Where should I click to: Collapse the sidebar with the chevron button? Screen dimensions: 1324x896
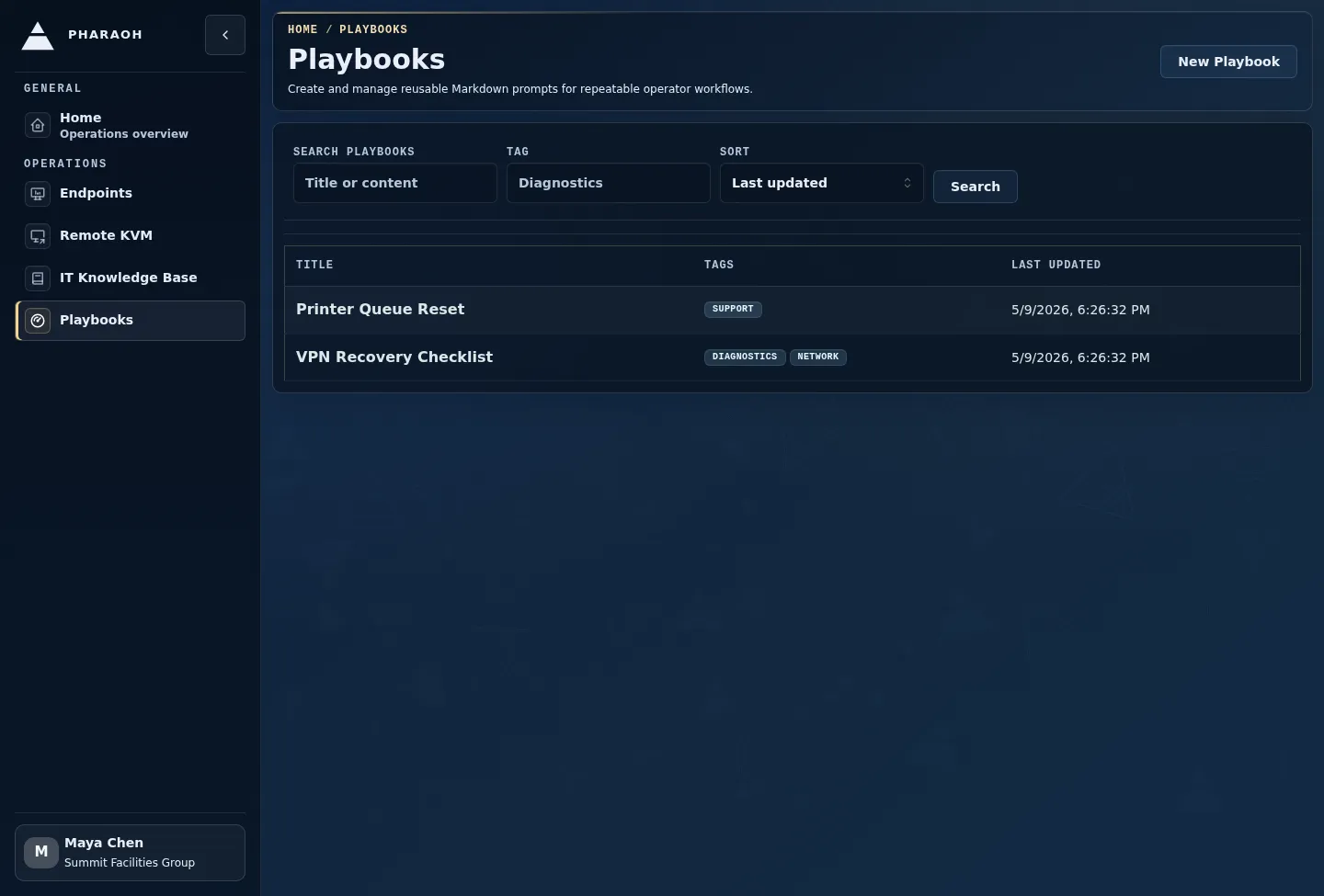click(x=225, y=35)
